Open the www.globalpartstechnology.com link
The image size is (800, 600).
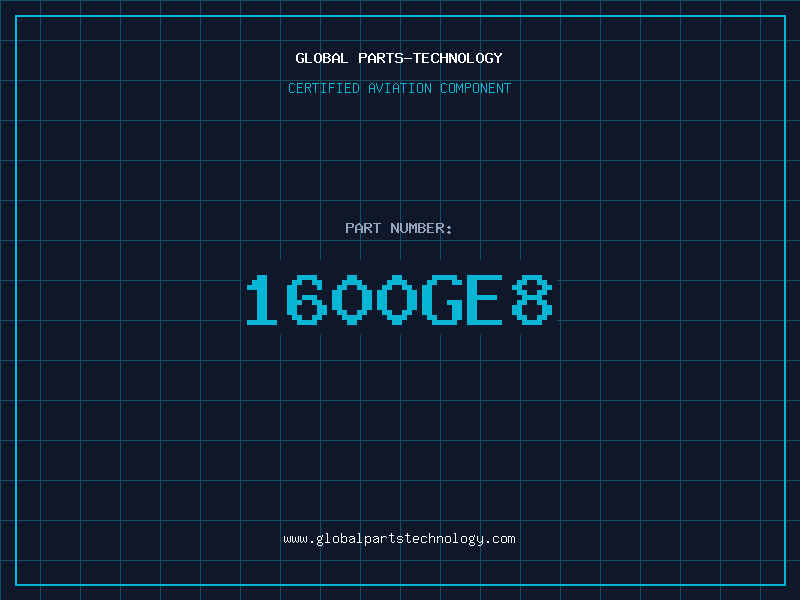tap(399, 539)
